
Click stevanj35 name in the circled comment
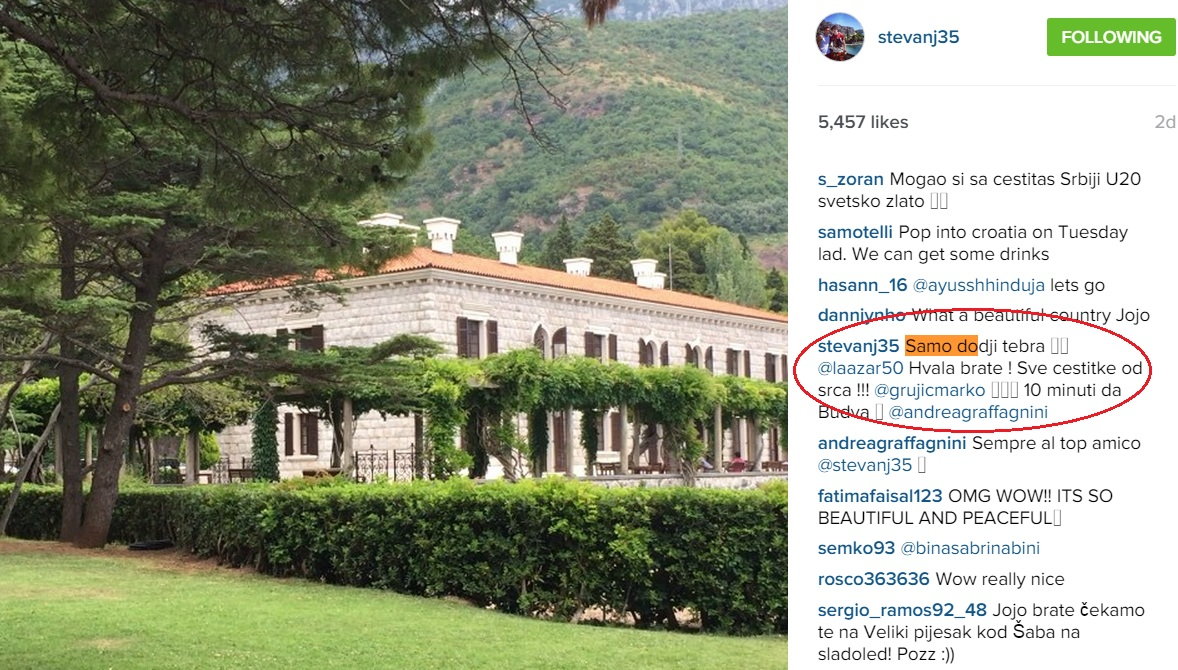858,346
